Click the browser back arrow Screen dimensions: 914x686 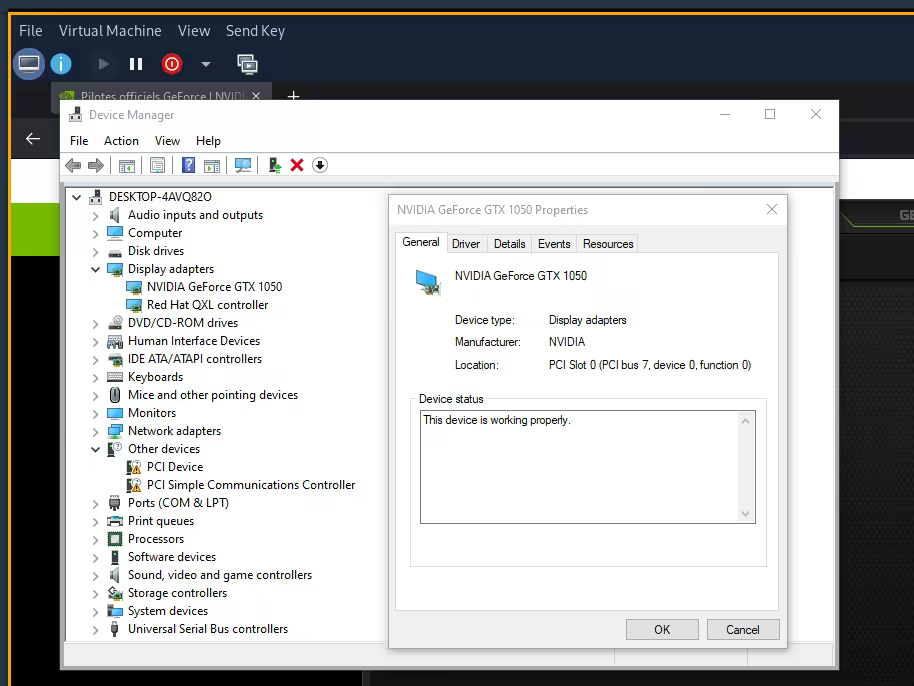(33, 139)
